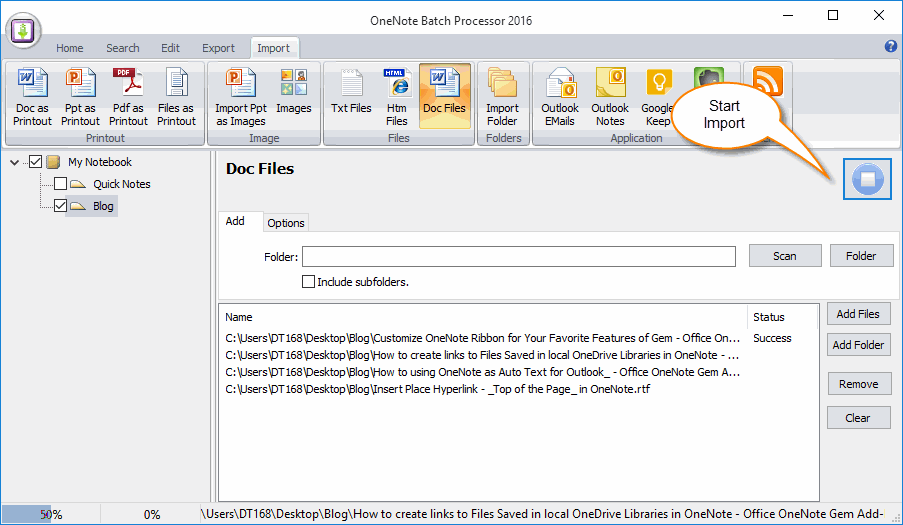903x525 pixels.
Task: Choose Pdf as Printout tool
Action: pyautogui.click(x=128, y=97)
